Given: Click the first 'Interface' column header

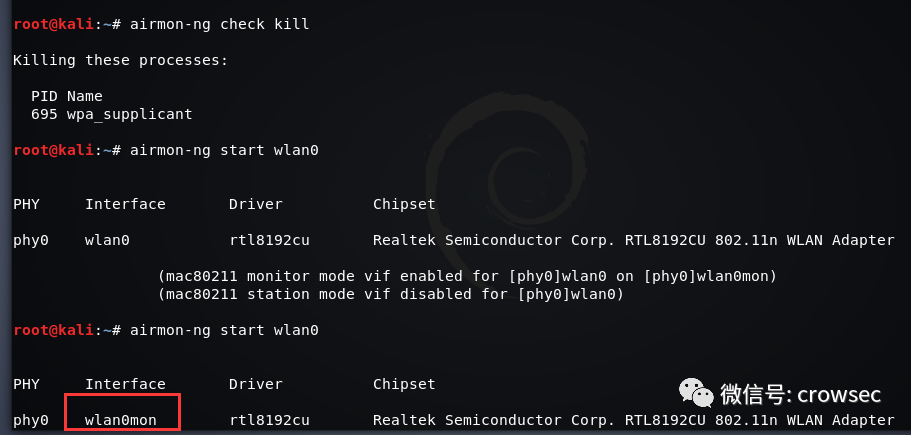Looking at the screenshot, I should coord(125,204).
